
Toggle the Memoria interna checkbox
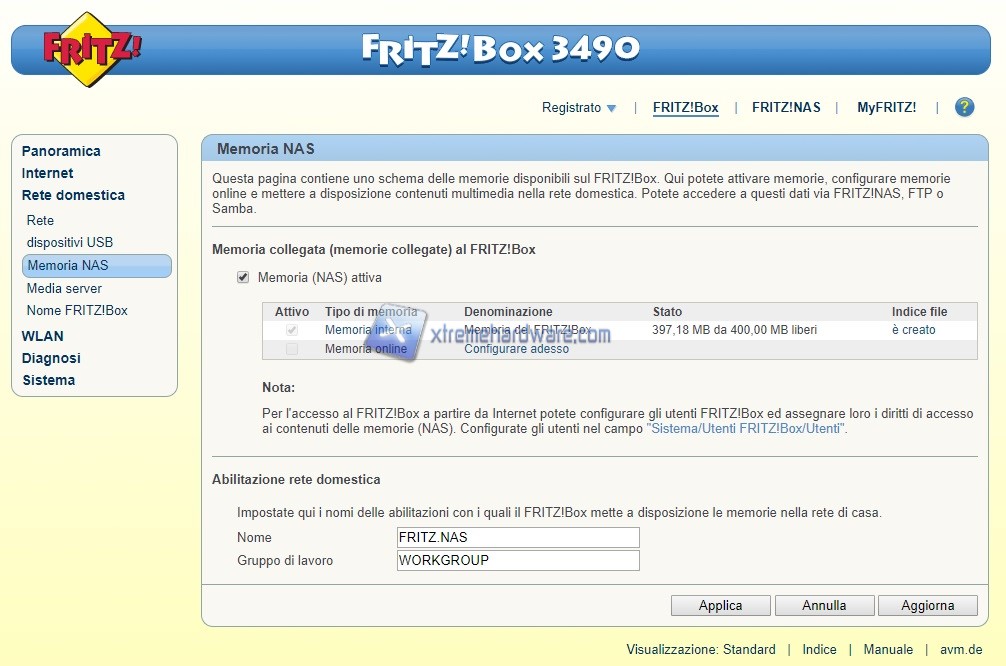(x=292, y=330)
